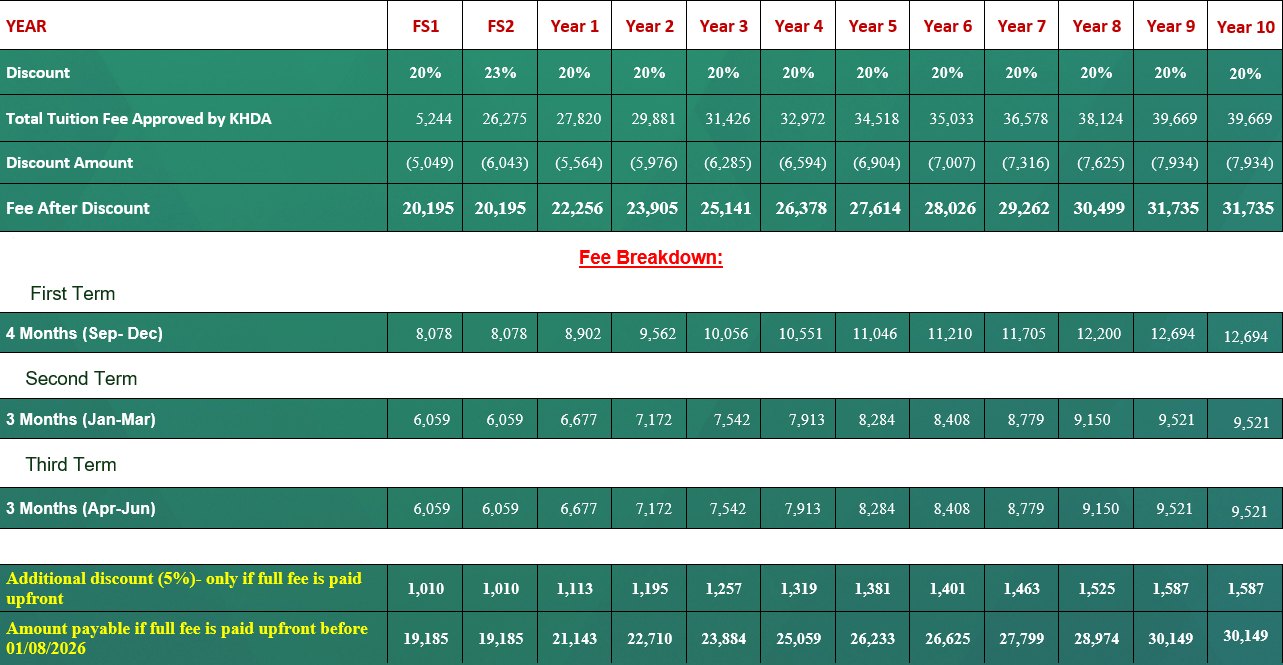
Task: Click the Year 1 fee after discount 22,256
Action: click(x=574, y=208)
